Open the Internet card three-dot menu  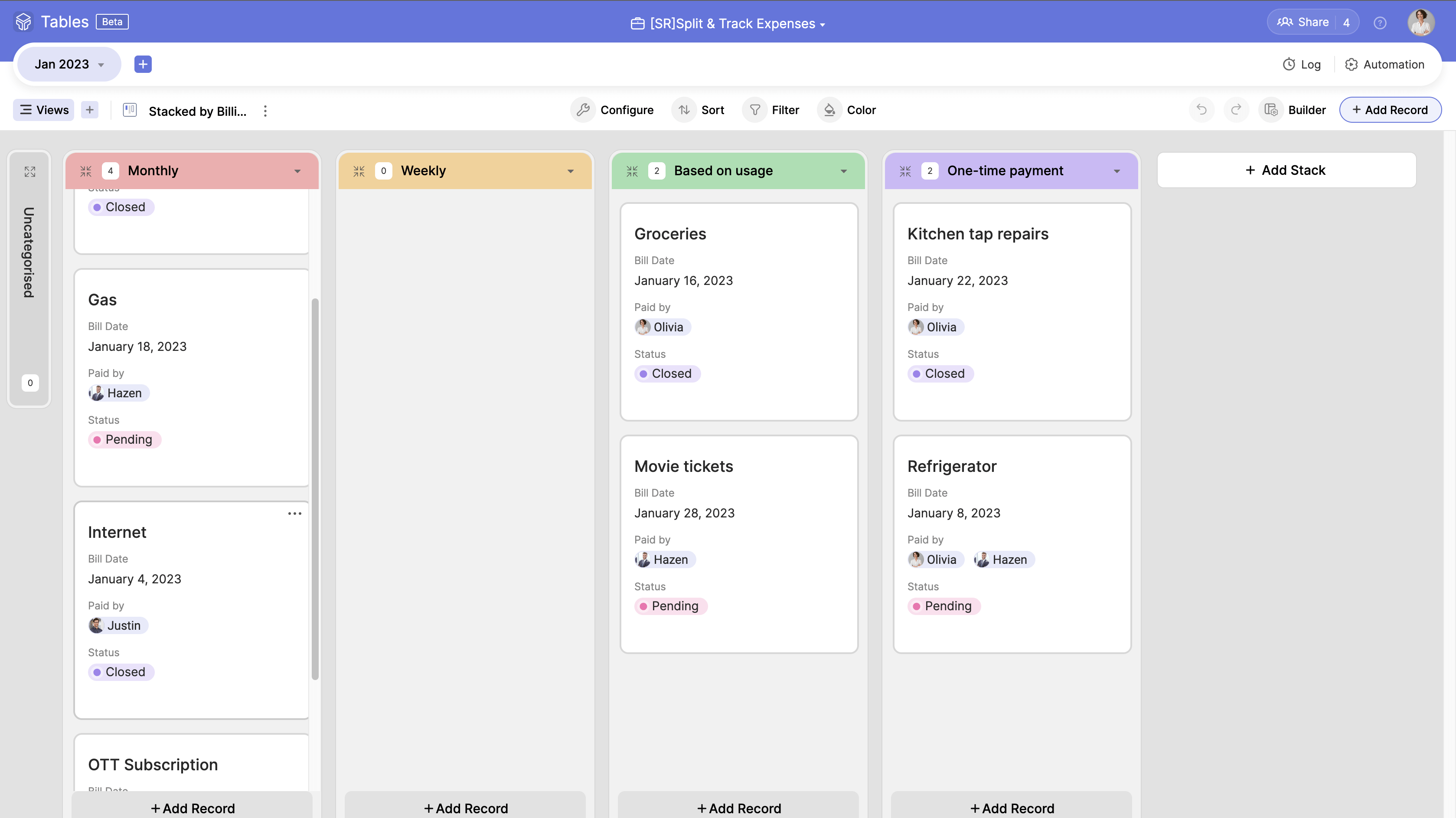294,513
